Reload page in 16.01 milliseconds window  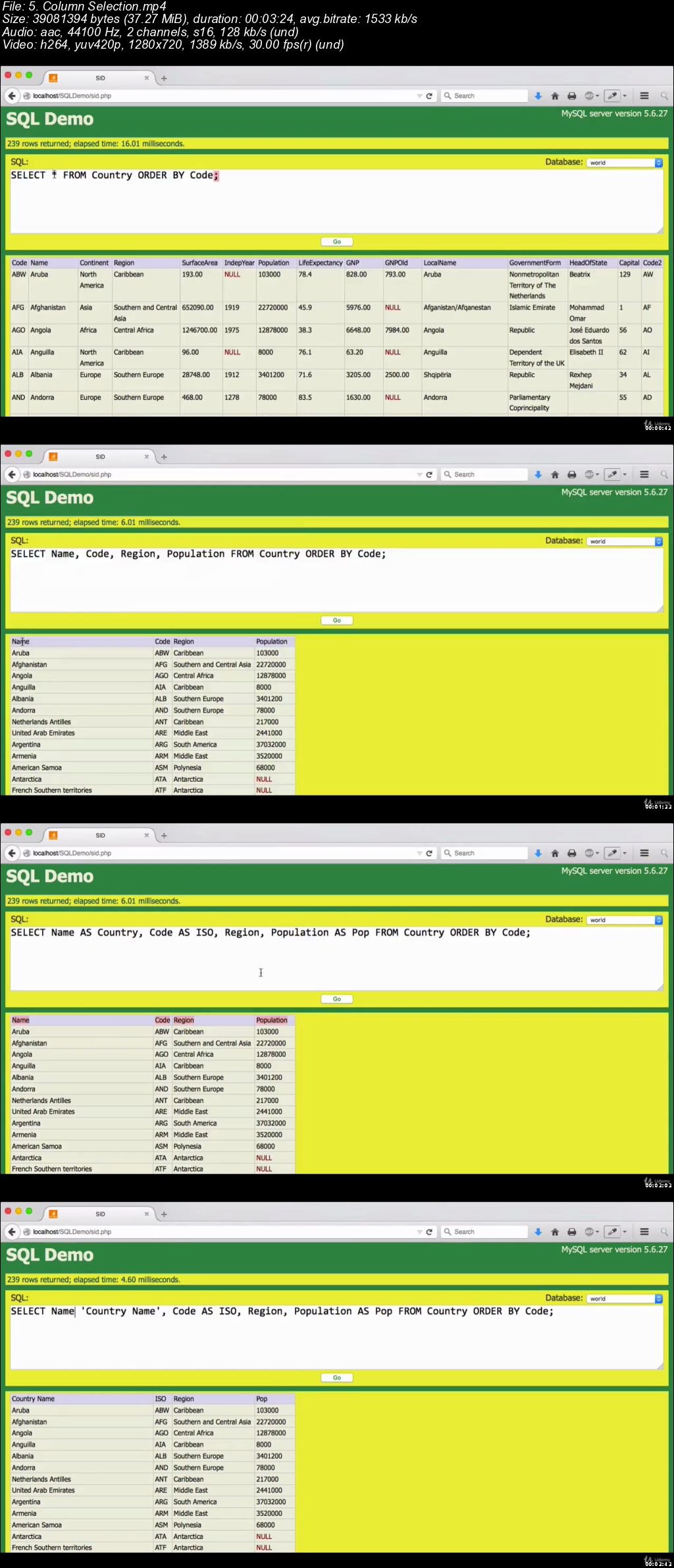429,95
